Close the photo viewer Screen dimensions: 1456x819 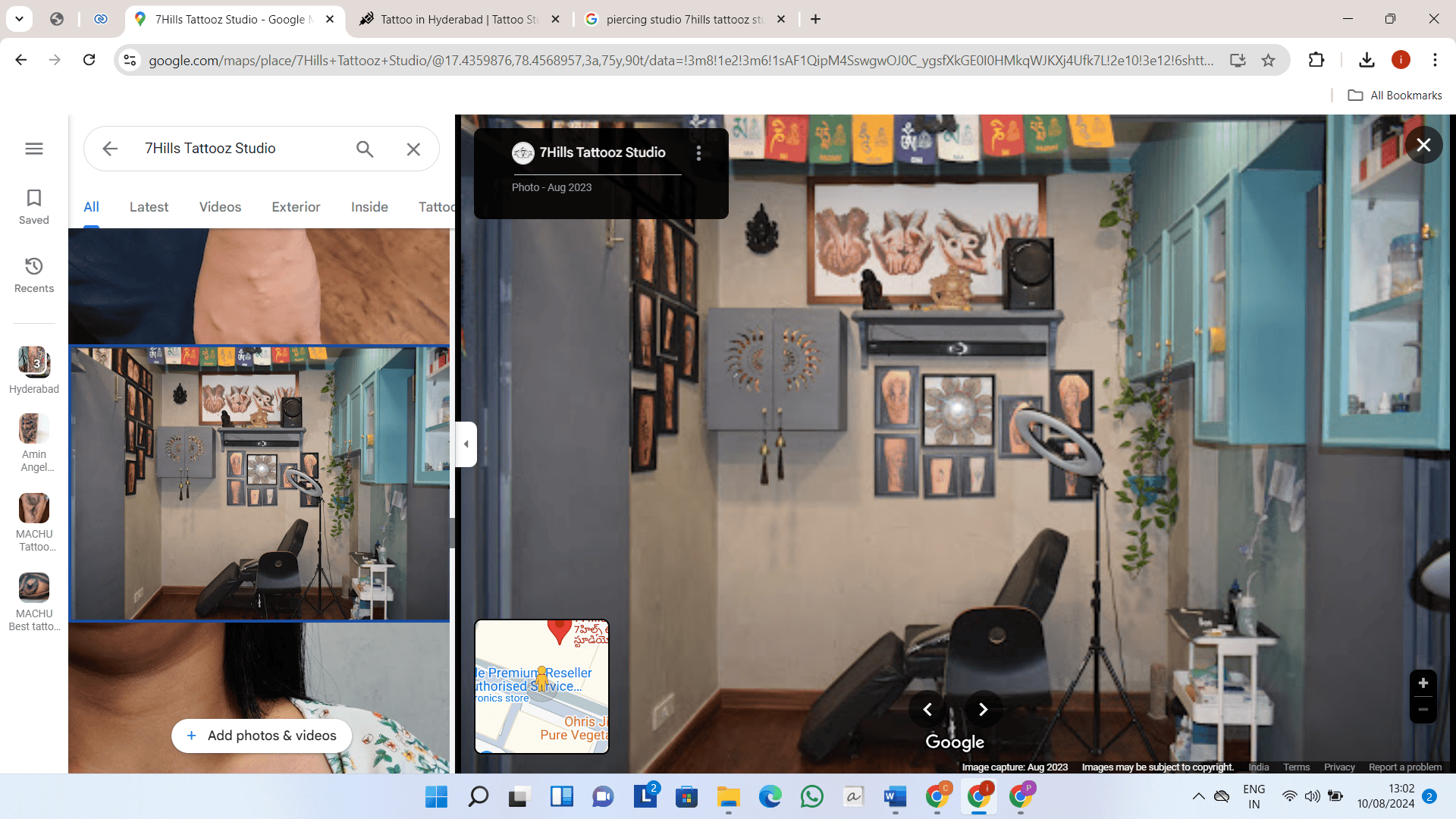click(x=1423, y=145)
